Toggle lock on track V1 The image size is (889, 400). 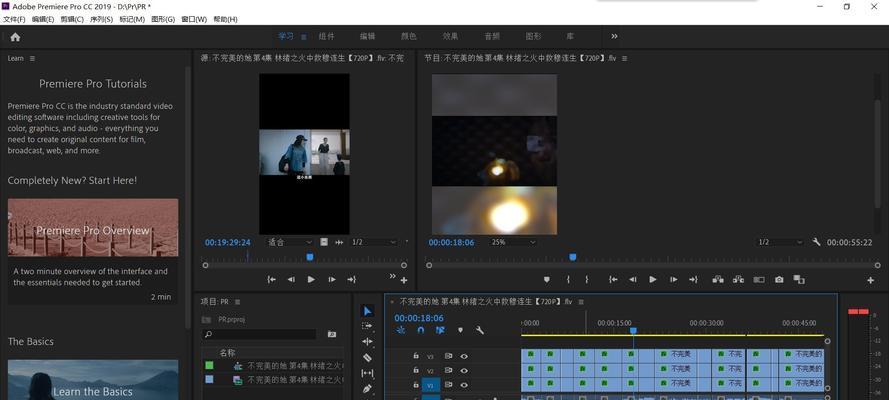pos(416,384)
